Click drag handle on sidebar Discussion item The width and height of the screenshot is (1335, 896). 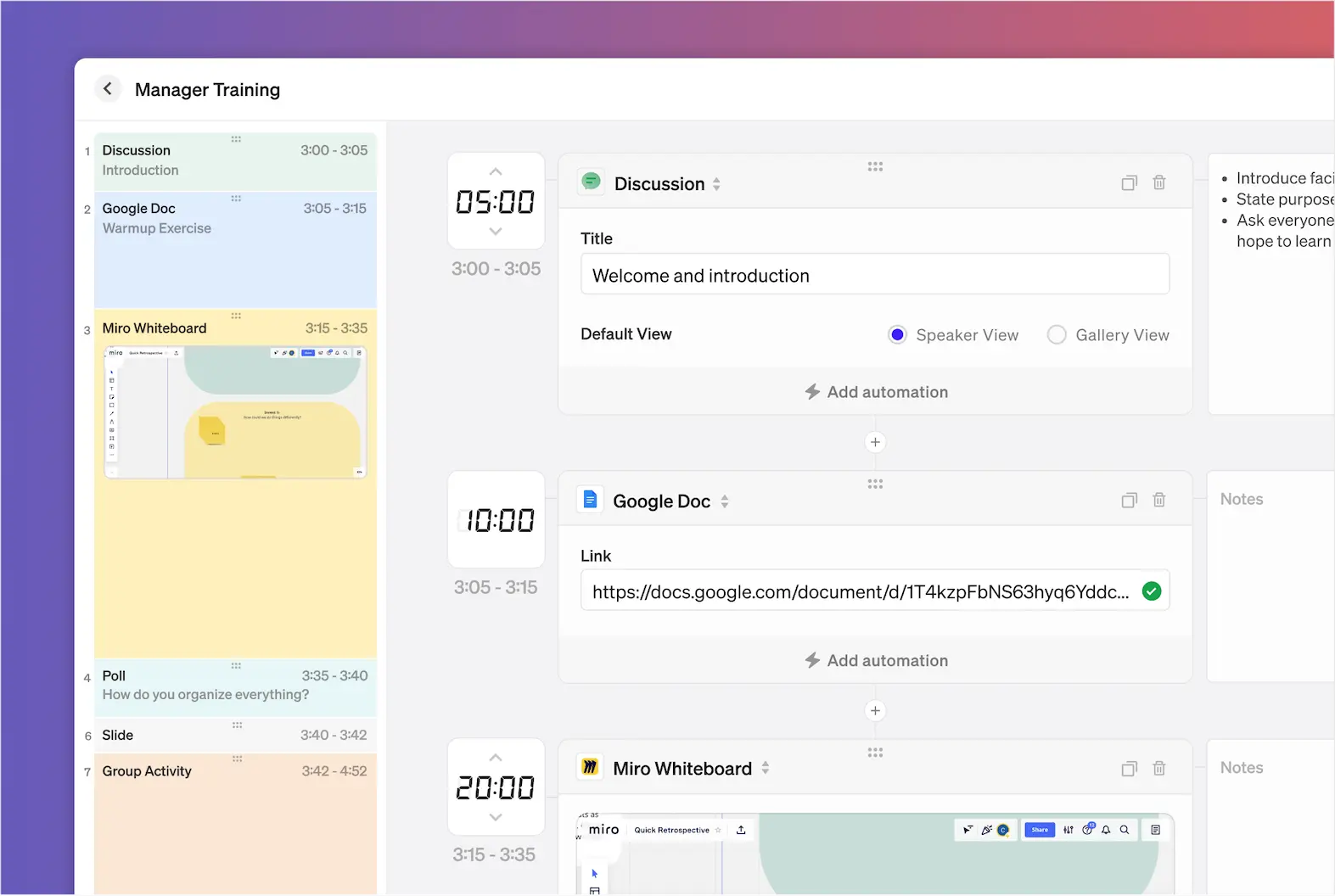pos(236,139)
